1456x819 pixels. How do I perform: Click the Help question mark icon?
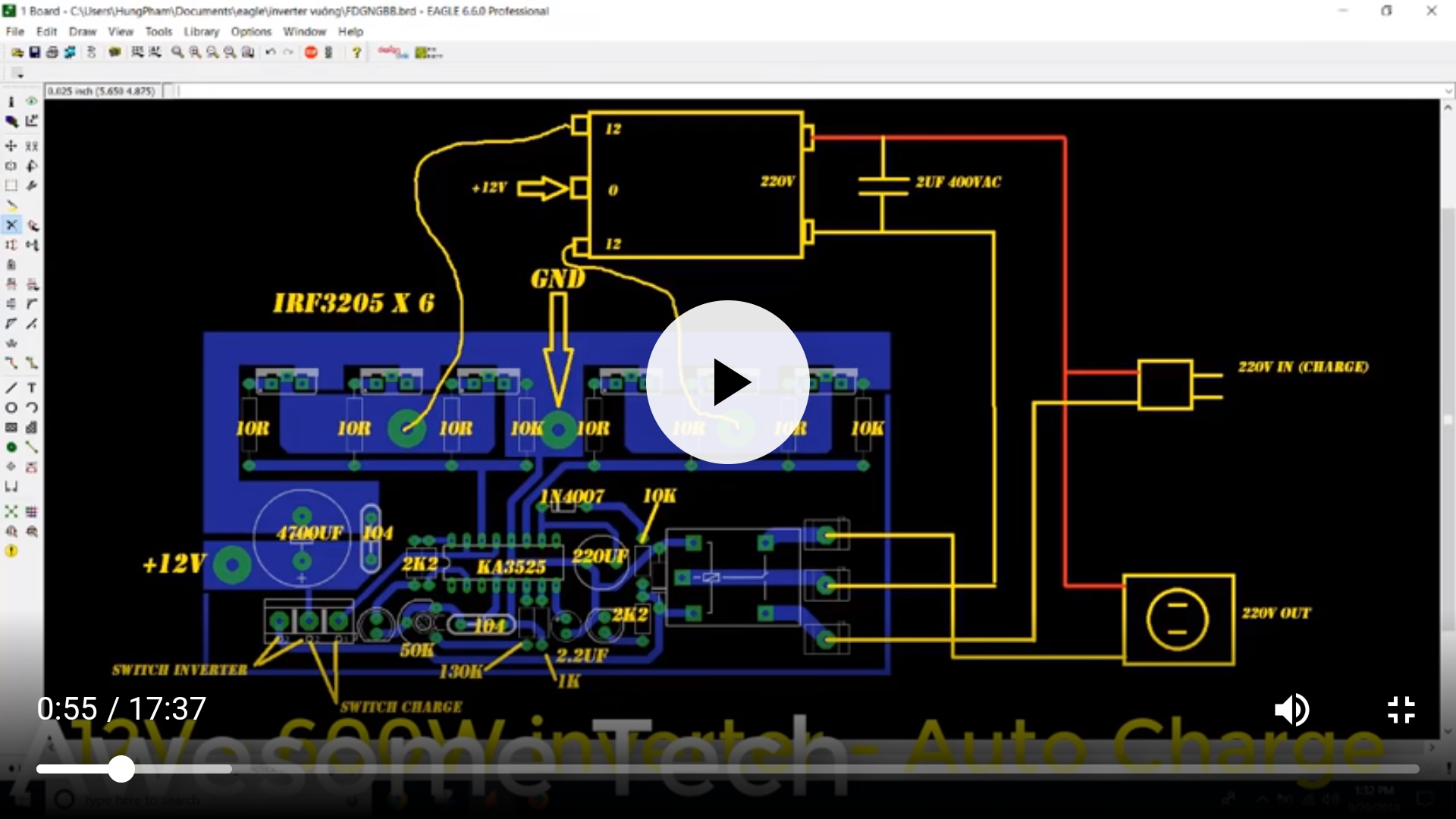coord(356,52)
